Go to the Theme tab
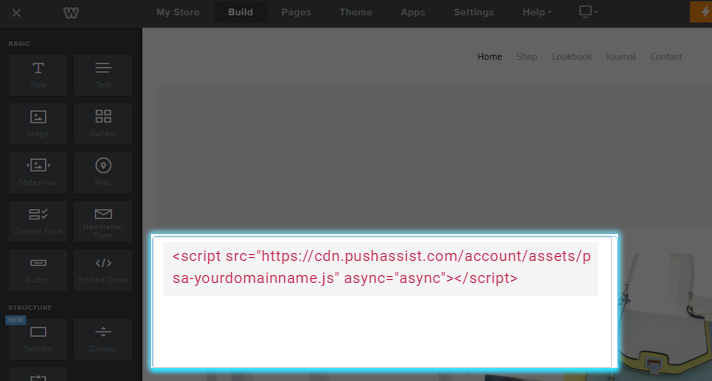 356,12
